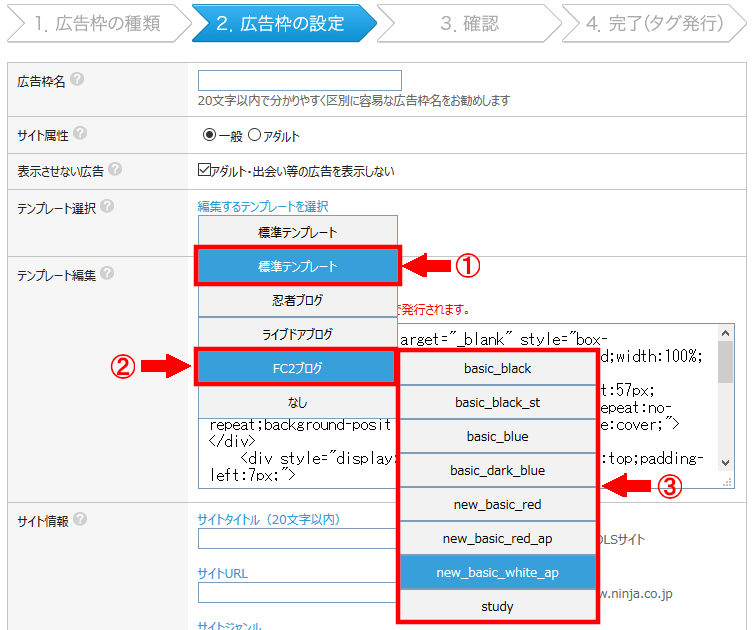Open help icon beside テンプレート選択
The image size is (754, 630).
(x=107, y=206)
